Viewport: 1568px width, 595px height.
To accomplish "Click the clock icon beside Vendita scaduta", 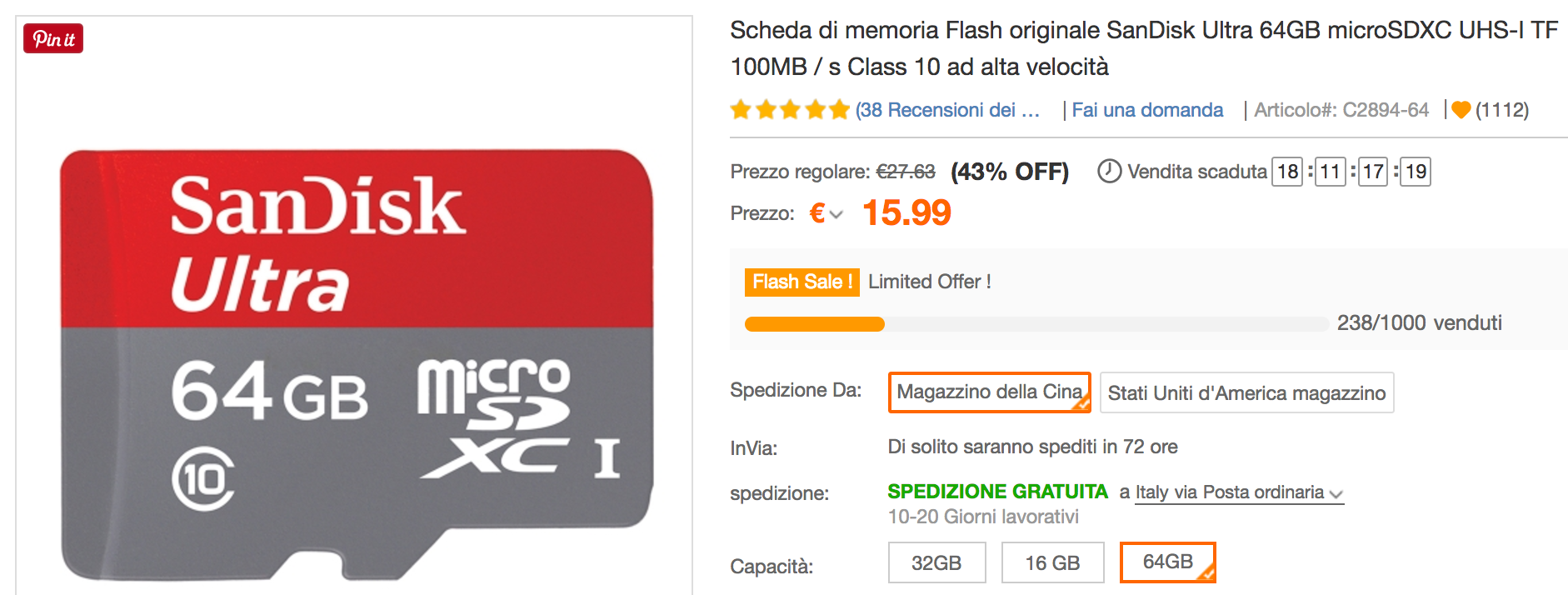I will point(1109,171).
